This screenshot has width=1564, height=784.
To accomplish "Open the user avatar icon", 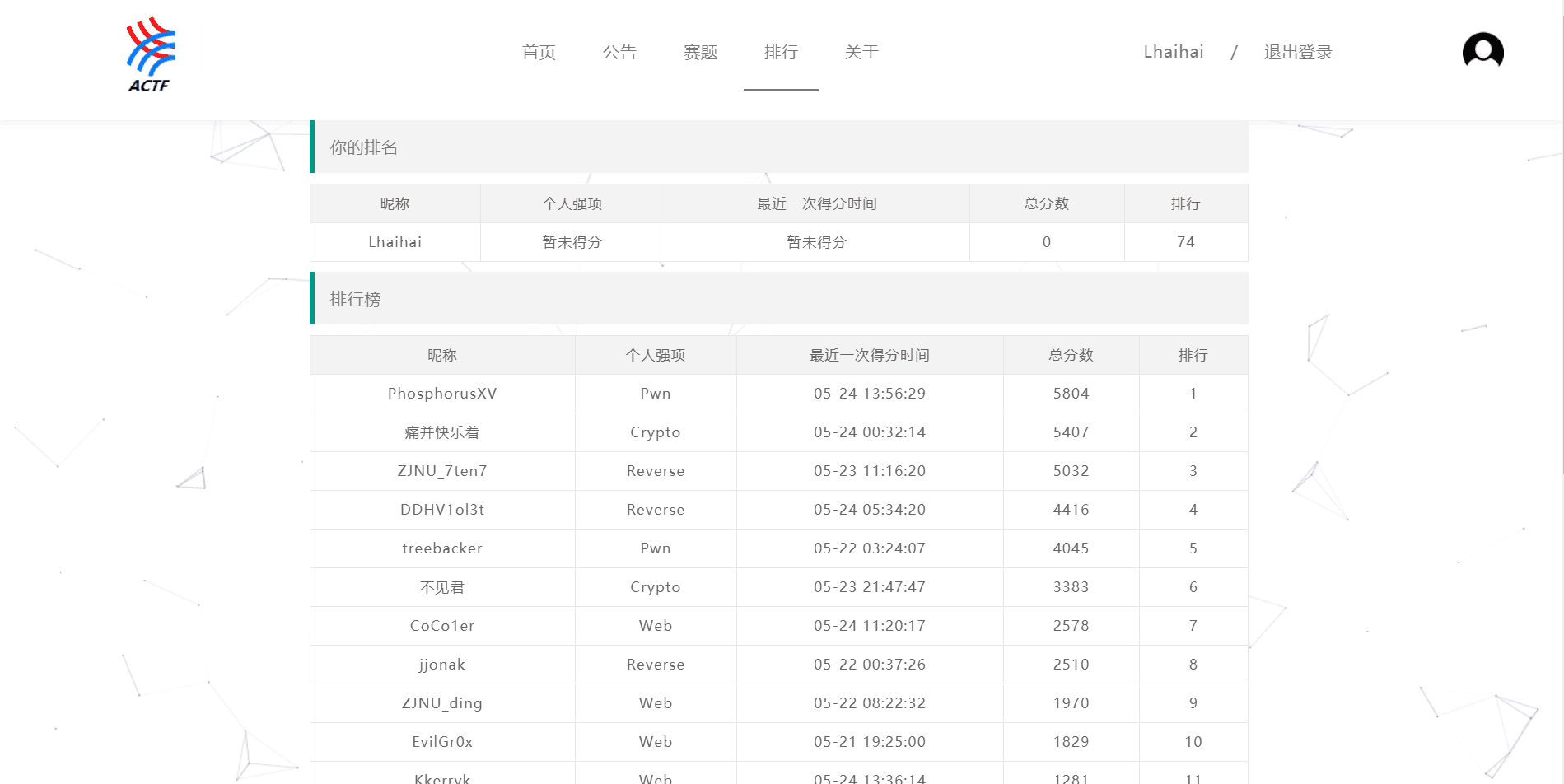I will [x=1482, y=52].
